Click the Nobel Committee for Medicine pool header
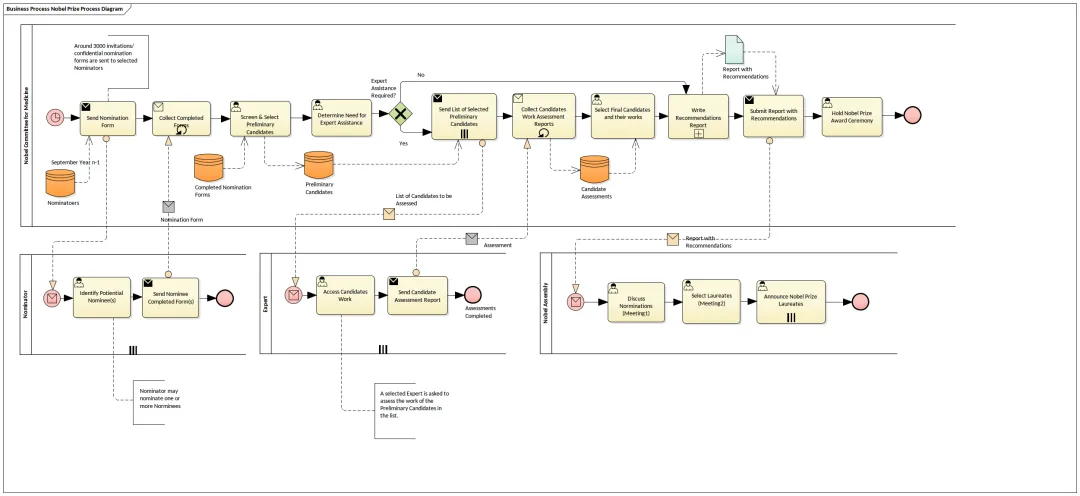 pos(27,126)
